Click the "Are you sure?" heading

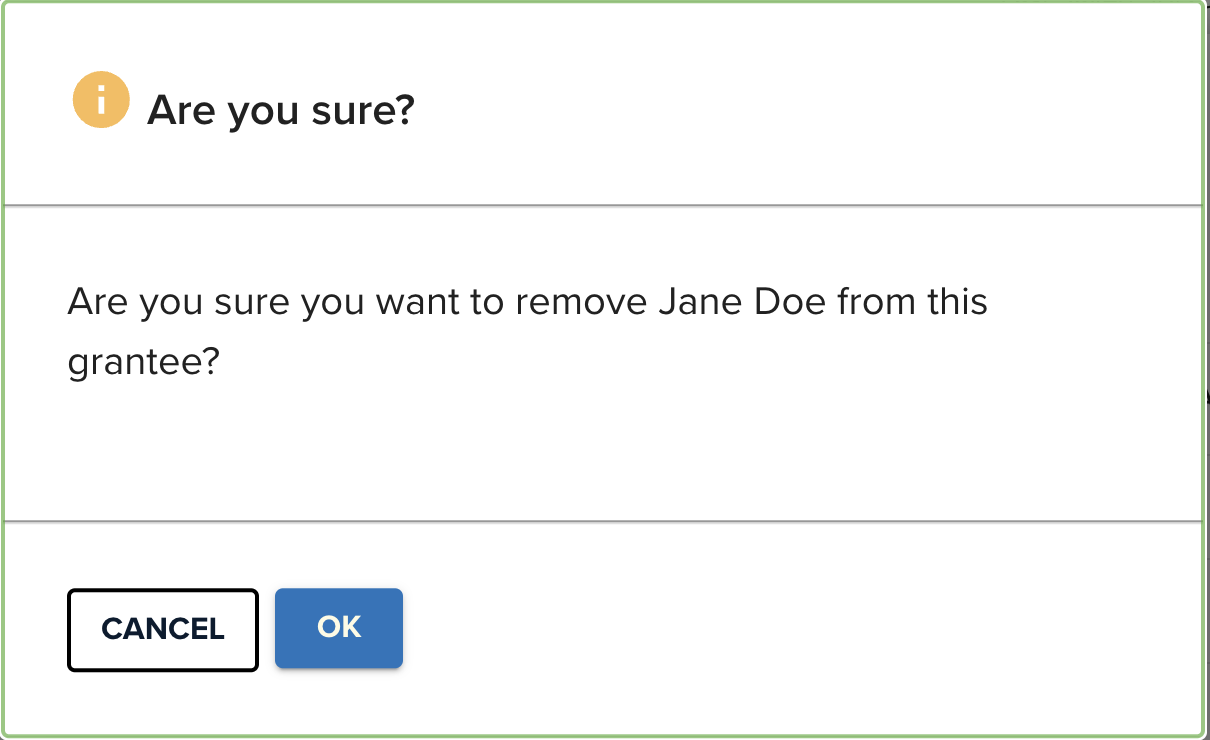click(x=280, y=110)
